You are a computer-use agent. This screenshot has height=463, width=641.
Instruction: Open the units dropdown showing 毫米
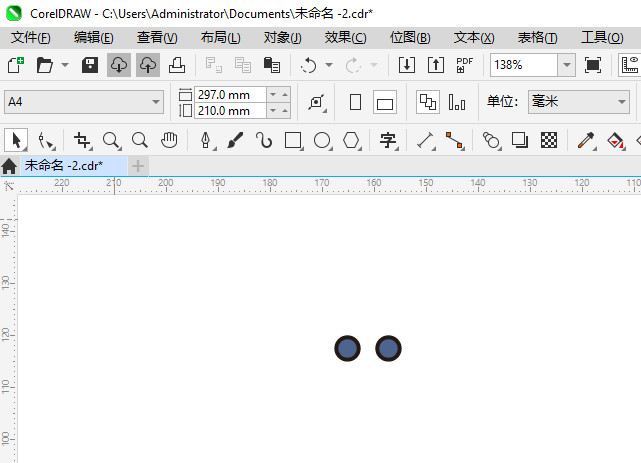[x=578, y=102]
